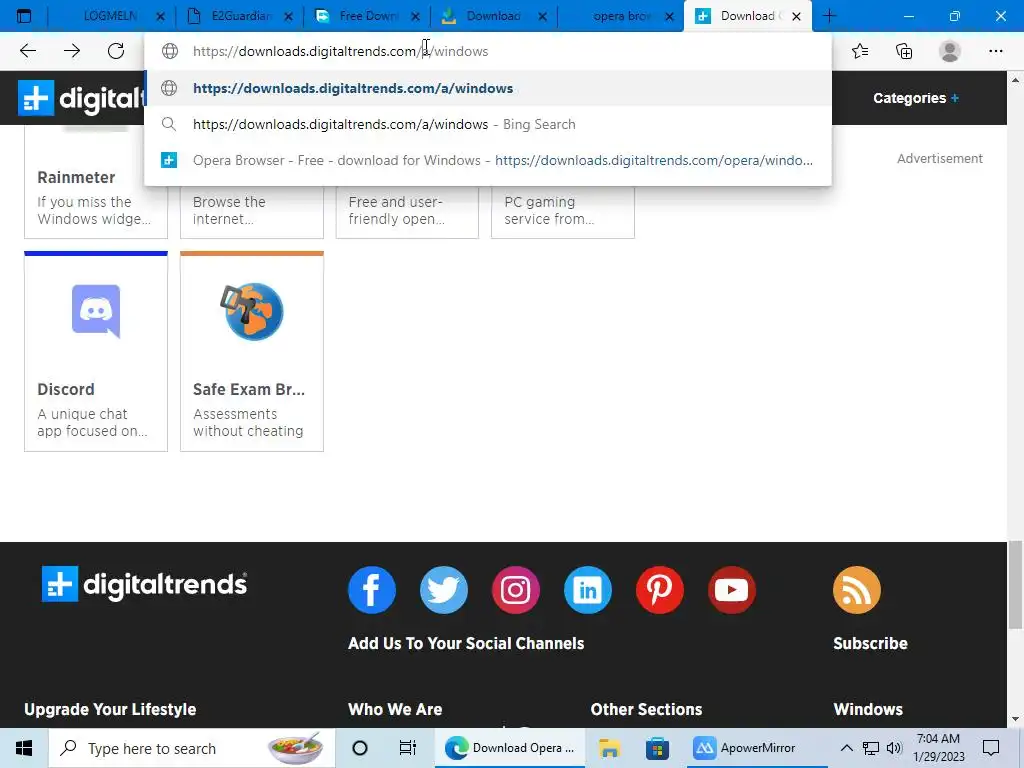The width and height of the screenshot is (1024, 768).
Task: Select the Bing Search suggestion
Action: (488, 124)
